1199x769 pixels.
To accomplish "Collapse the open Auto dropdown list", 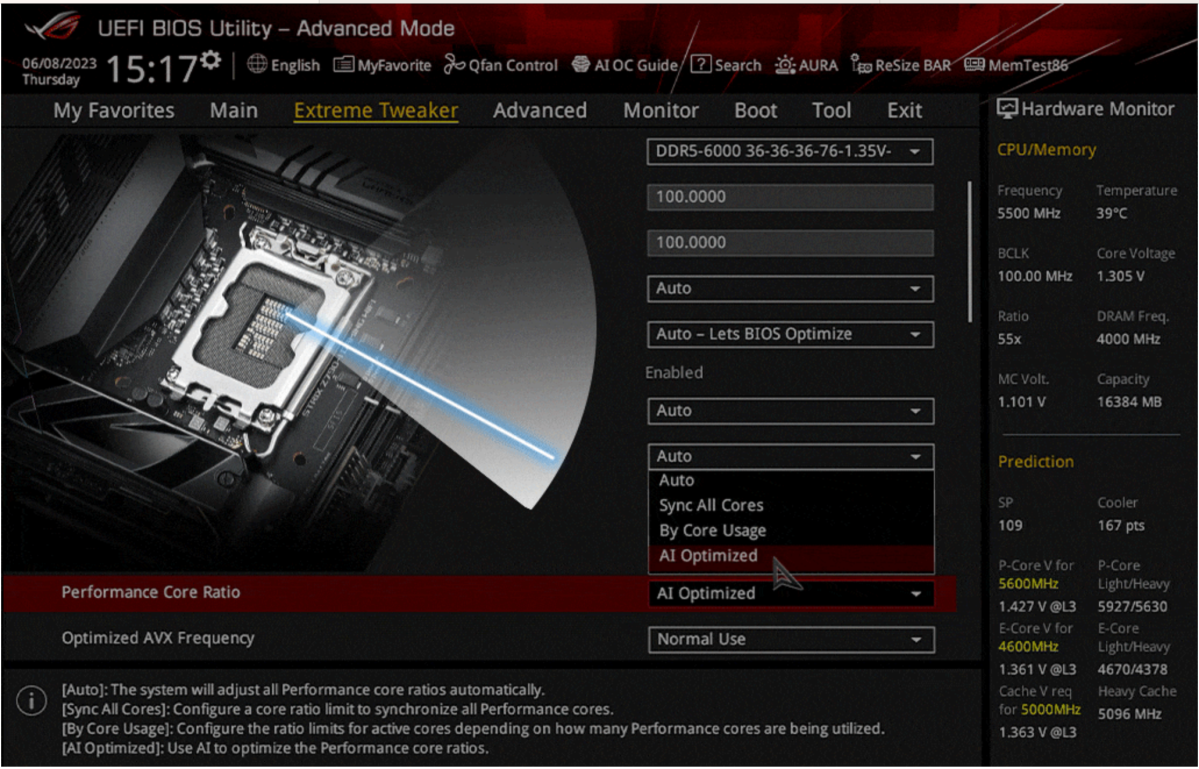I will click(x=790, y=456).
